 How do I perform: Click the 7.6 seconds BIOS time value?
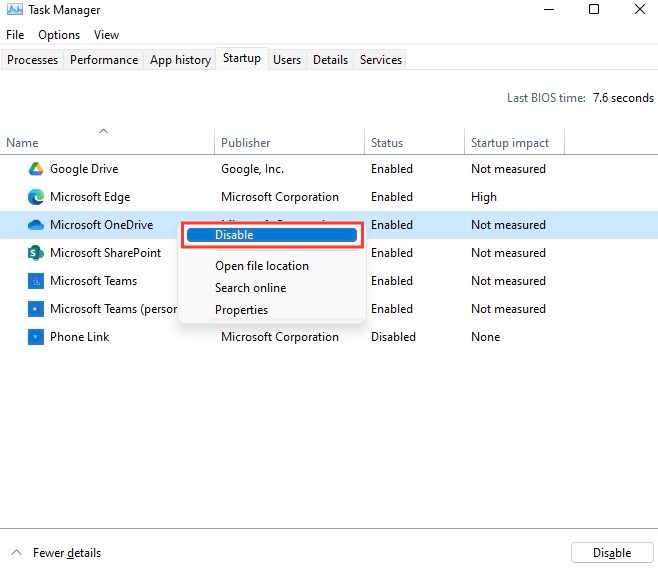coord(623,98)
